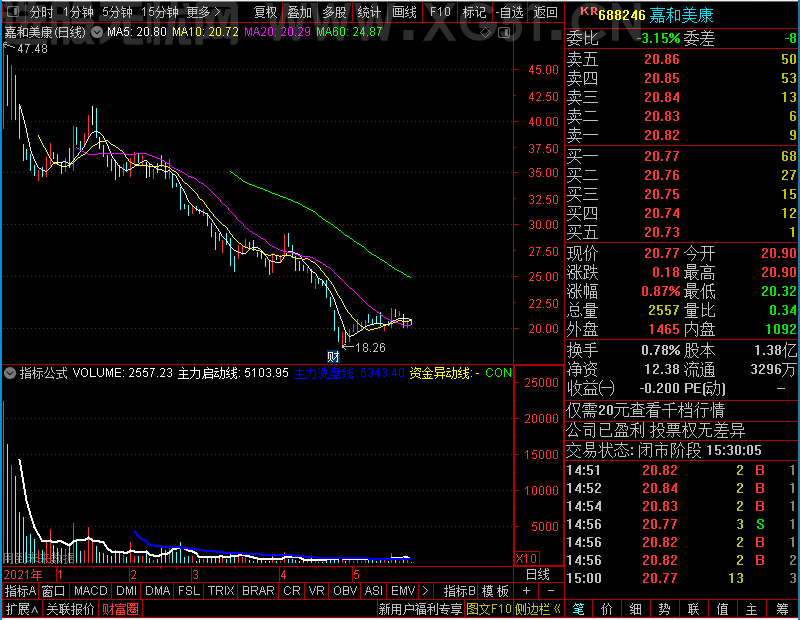
Task: Select the 笔 tick tab
Action: [x=579, y=609]
